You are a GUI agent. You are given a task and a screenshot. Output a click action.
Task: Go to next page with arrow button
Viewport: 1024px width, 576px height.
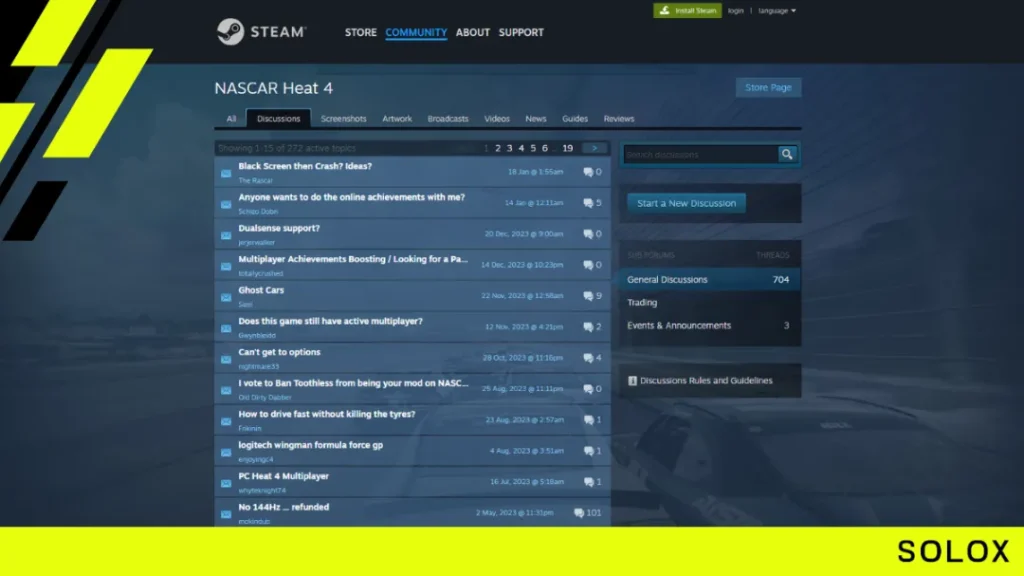point(594,148)
